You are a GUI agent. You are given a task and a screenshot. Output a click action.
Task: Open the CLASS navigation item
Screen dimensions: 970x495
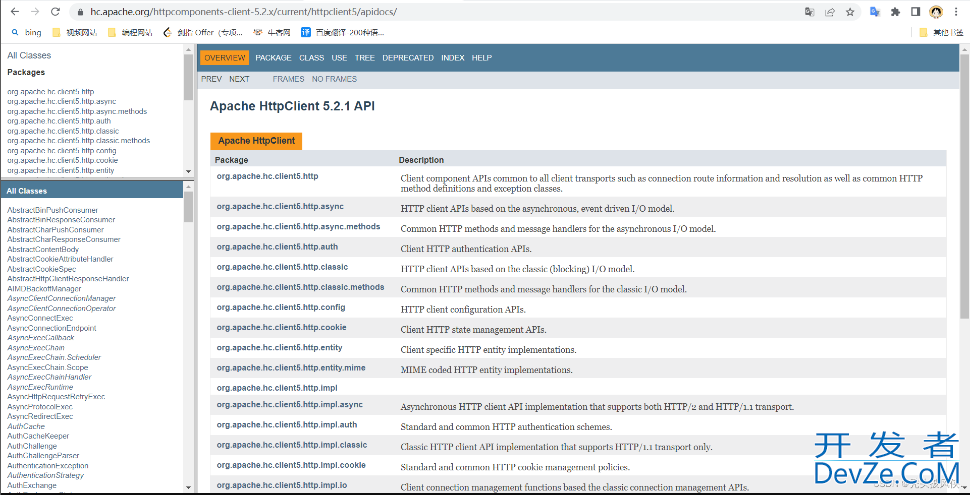click(311, 58)
